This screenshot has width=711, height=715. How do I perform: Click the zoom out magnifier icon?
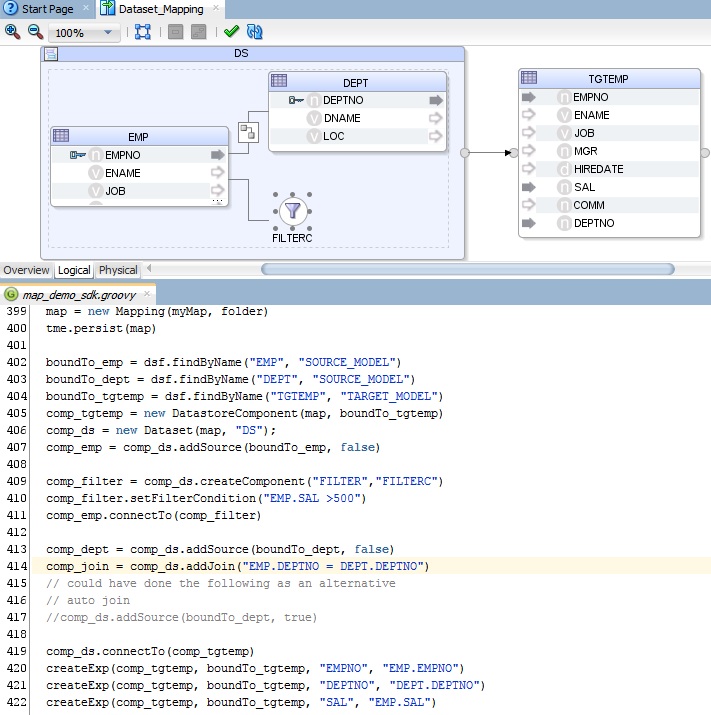point(34,32)
